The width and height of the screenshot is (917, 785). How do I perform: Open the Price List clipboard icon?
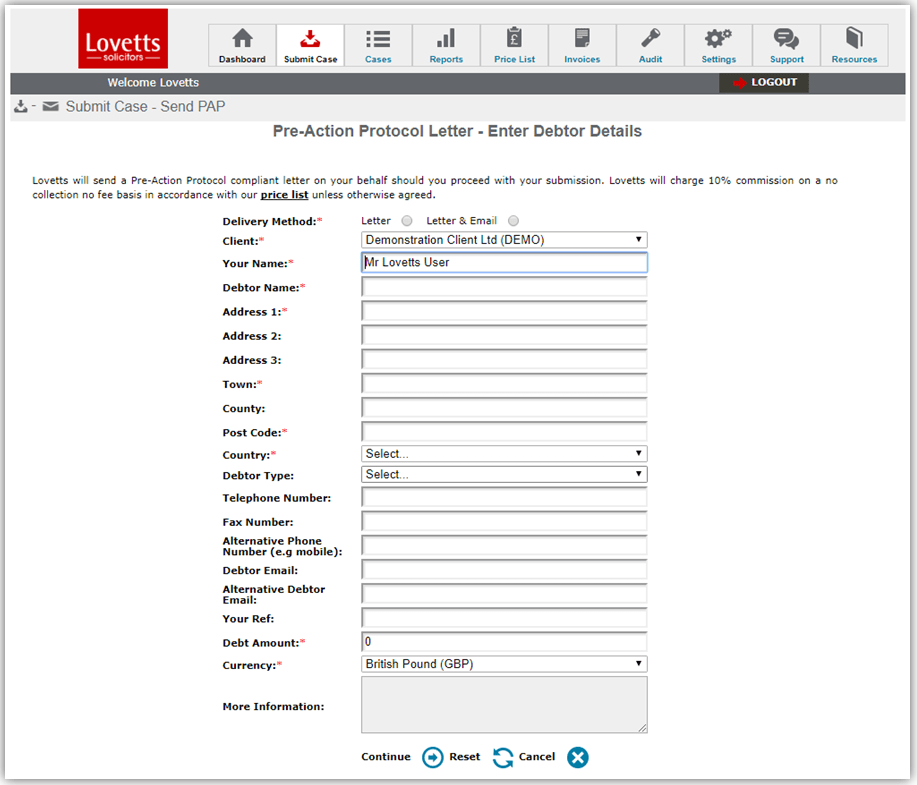coord(514,40)
